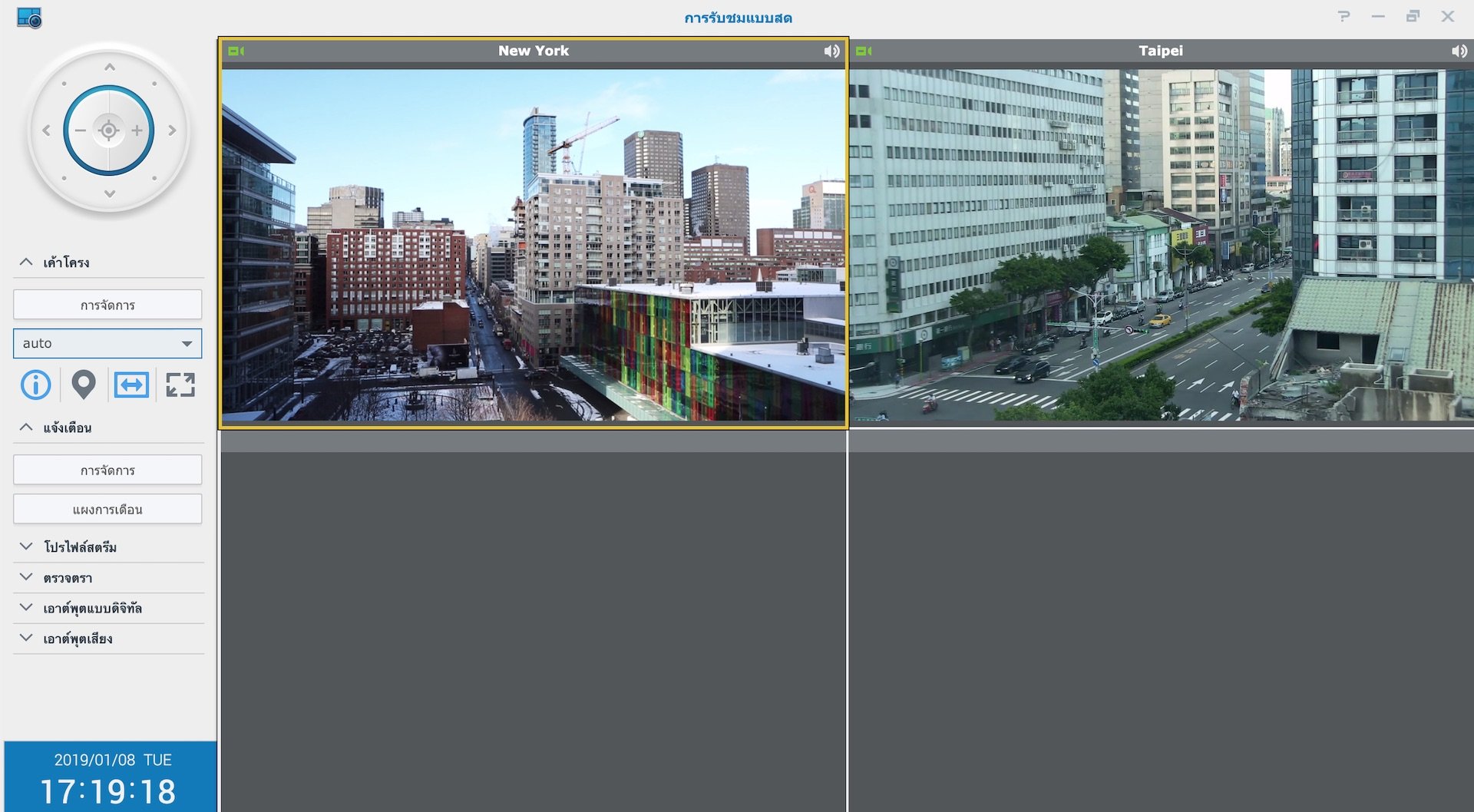Mute the New York camera audio
This screenshot has width=1474, height=812.
831,51
